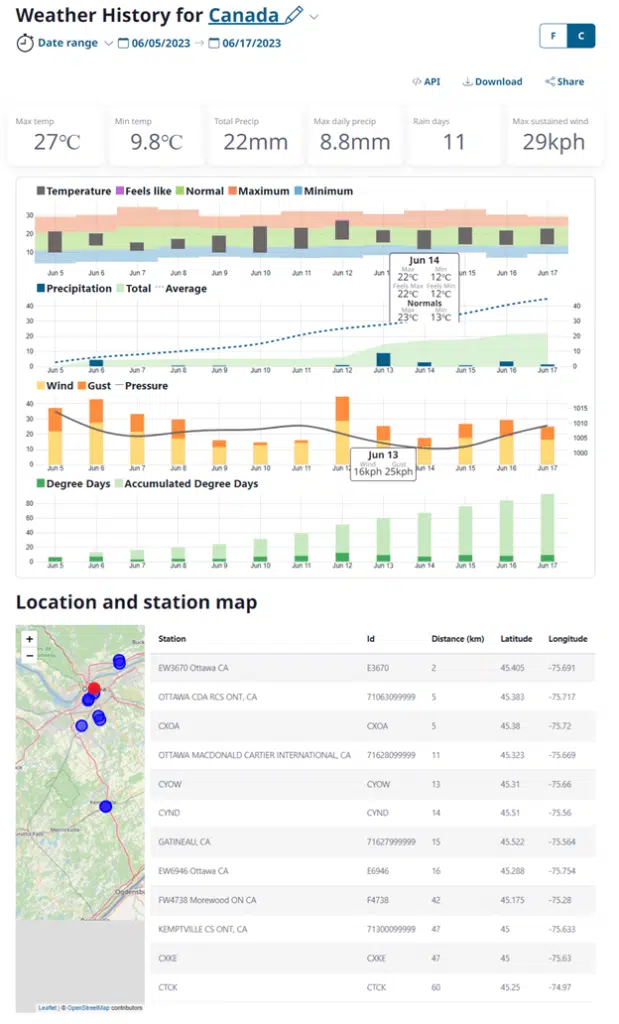Click the clock icon next to Date range
This screenshot has height=1024, width=619.
(25, 43)
